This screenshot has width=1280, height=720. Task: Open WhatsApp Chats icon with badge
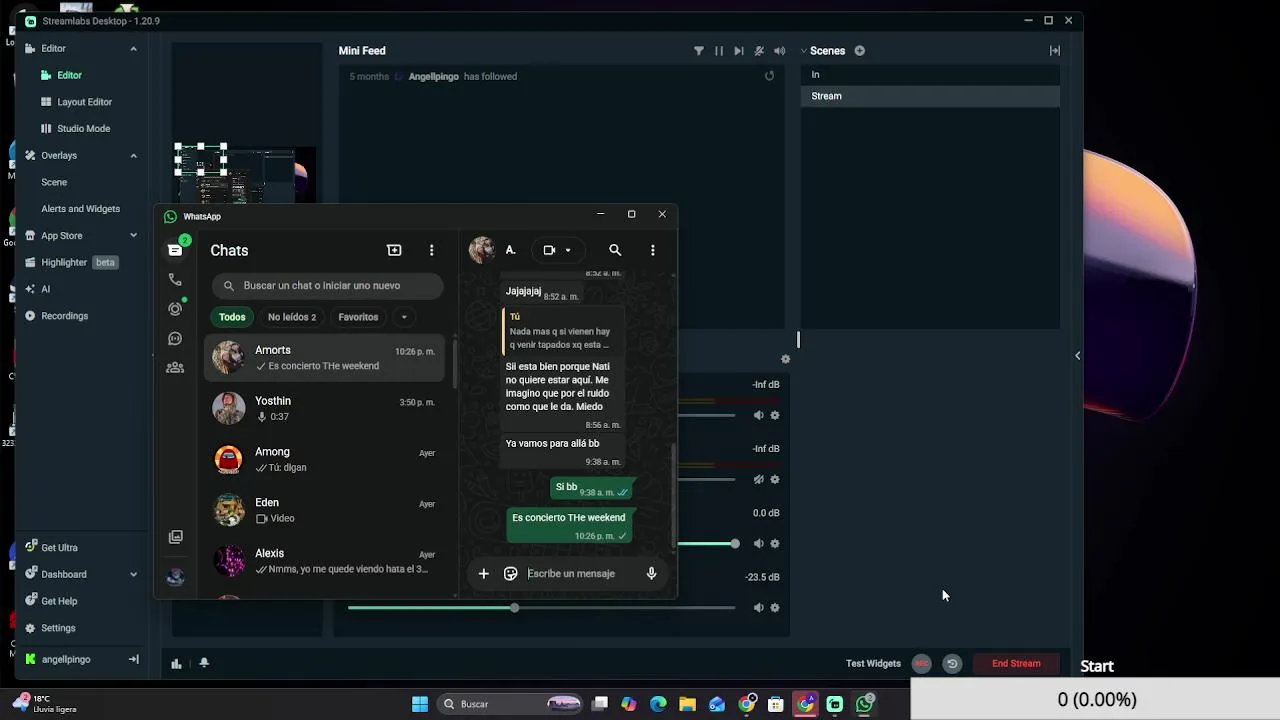(x=176, y=249)
